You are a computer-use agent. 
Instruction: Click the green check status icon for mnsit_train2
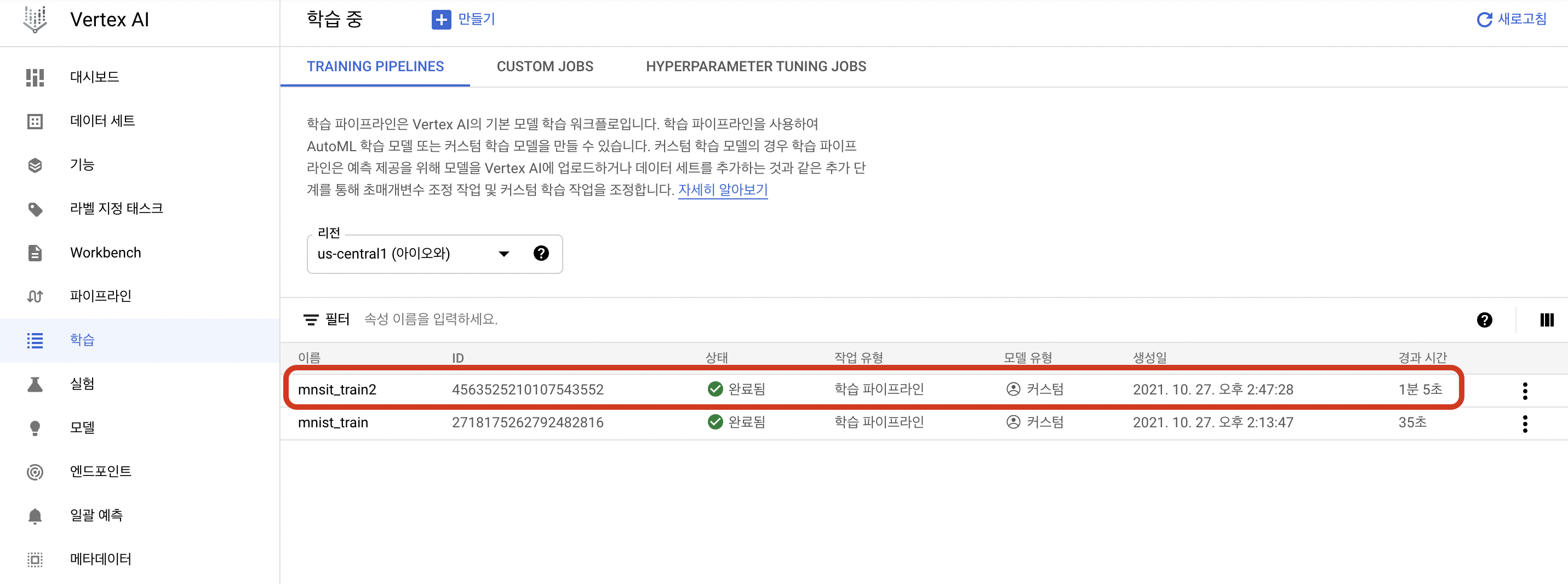click(715, 389)
